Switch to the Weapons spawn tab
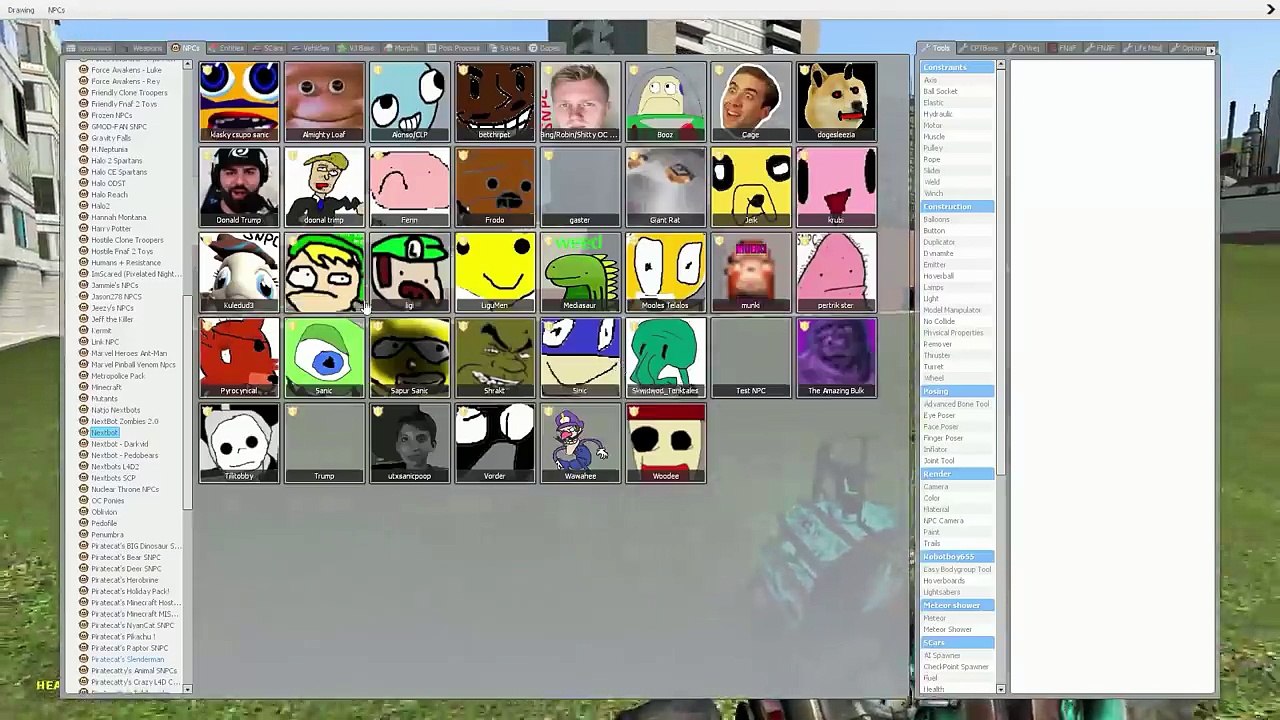The image size is (1280, 720). (142, 48)
